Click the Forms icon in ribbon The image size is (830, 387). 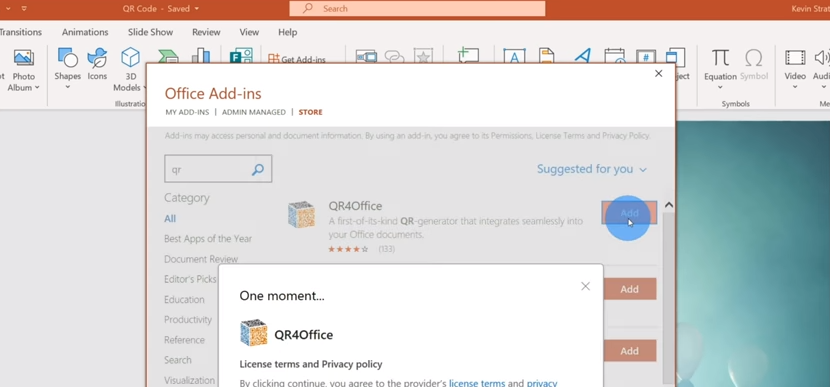(241, 56)
